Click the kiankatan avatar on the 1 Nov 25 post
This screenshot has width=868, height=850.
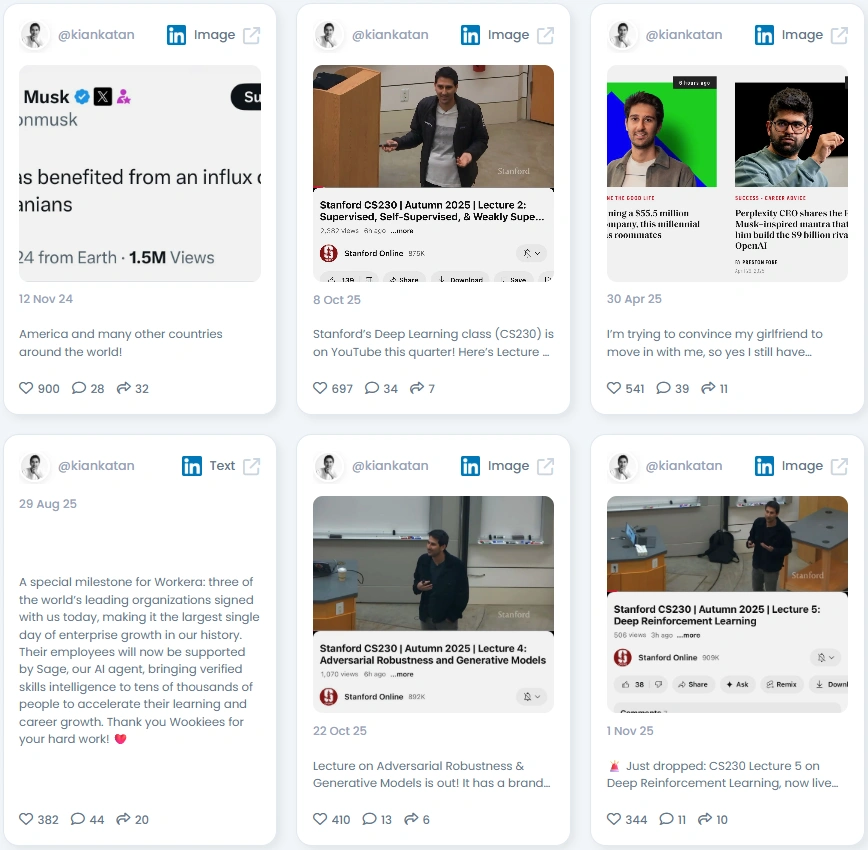(622, 466)
